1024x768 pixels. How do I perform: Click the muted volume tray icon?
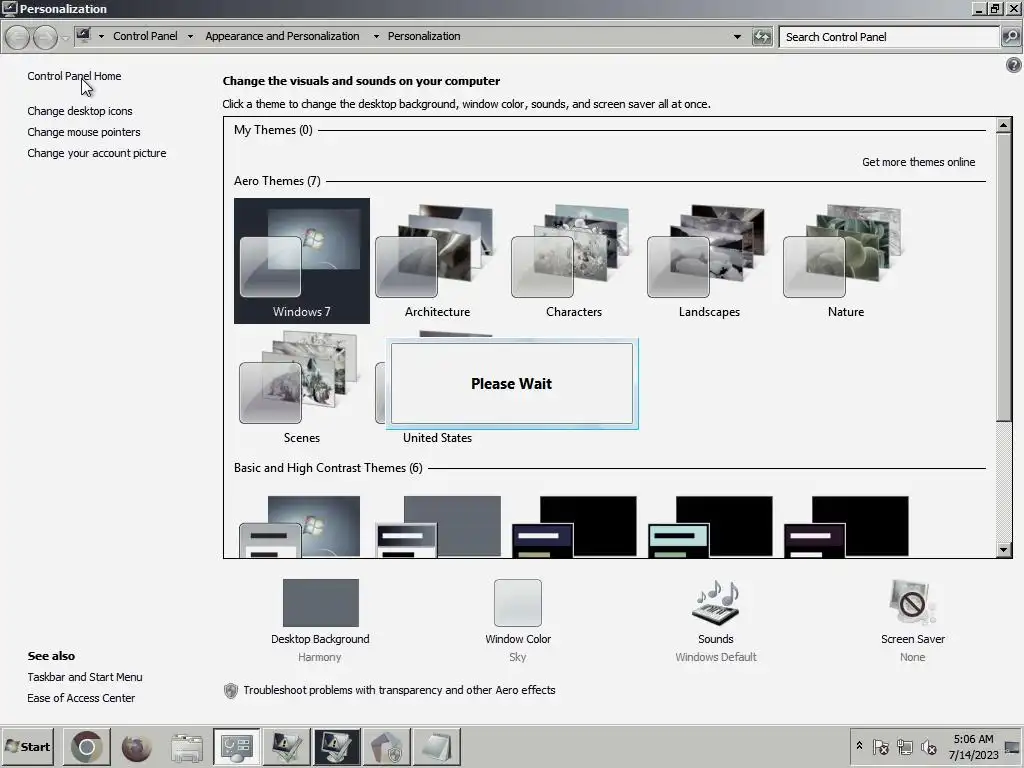pyautogui.click(x=928, y=746)
